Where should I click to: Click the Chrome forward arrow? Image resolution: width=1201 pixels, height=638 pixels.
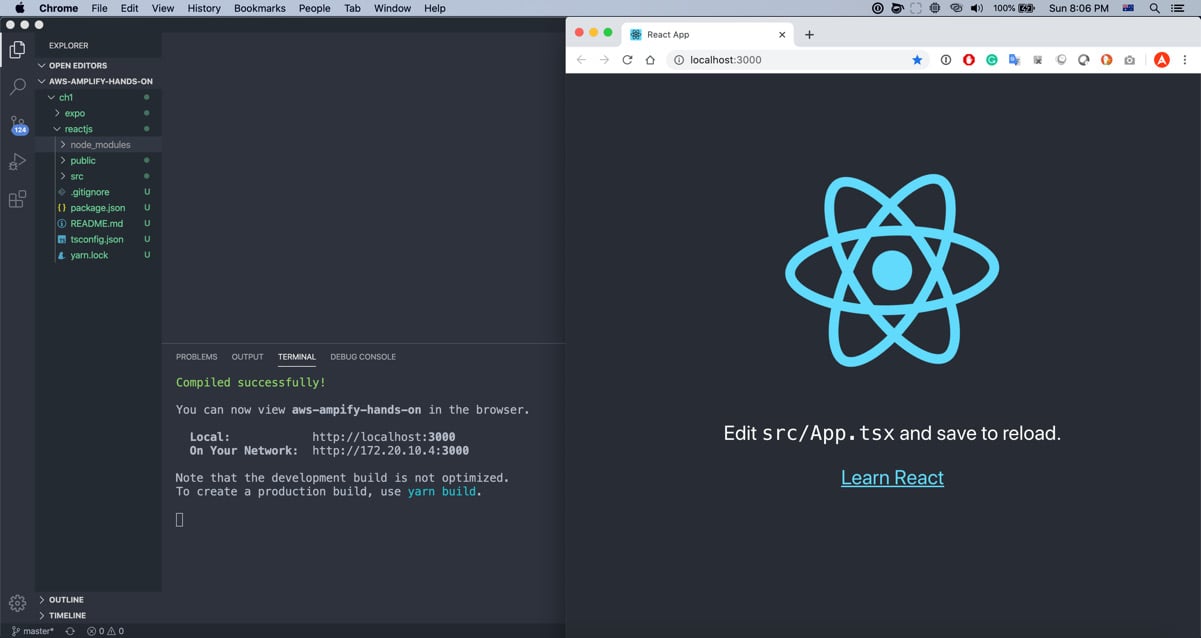[604, 60]
